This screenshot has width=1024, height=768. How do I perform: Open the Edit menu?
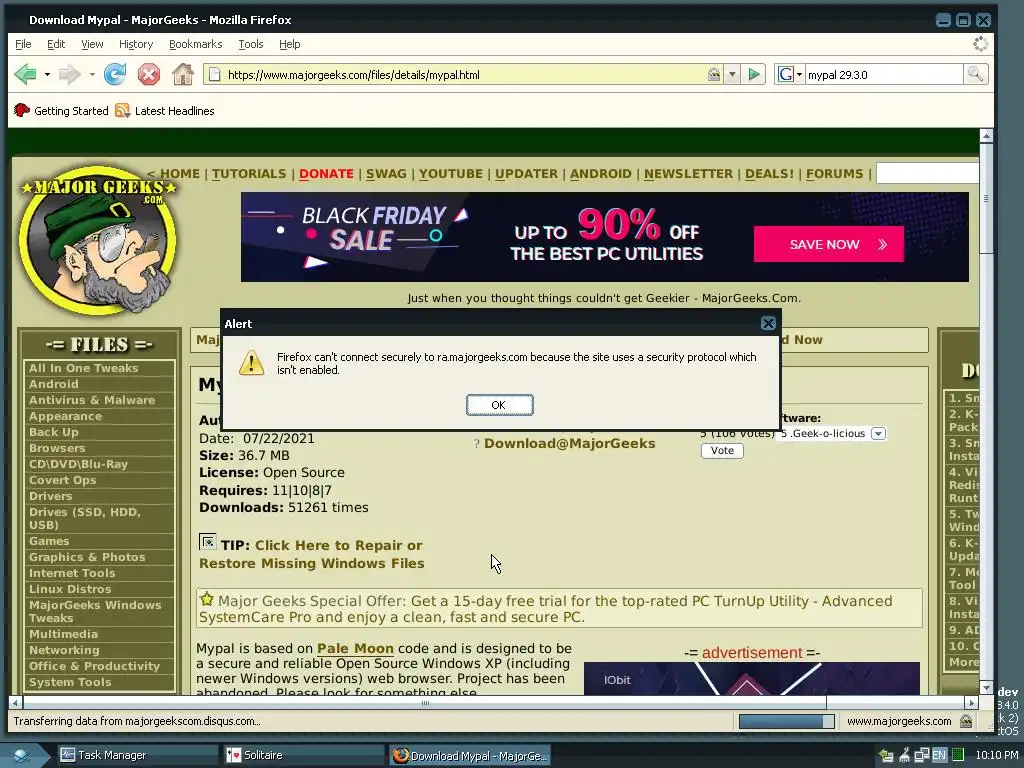coord(56,44)
